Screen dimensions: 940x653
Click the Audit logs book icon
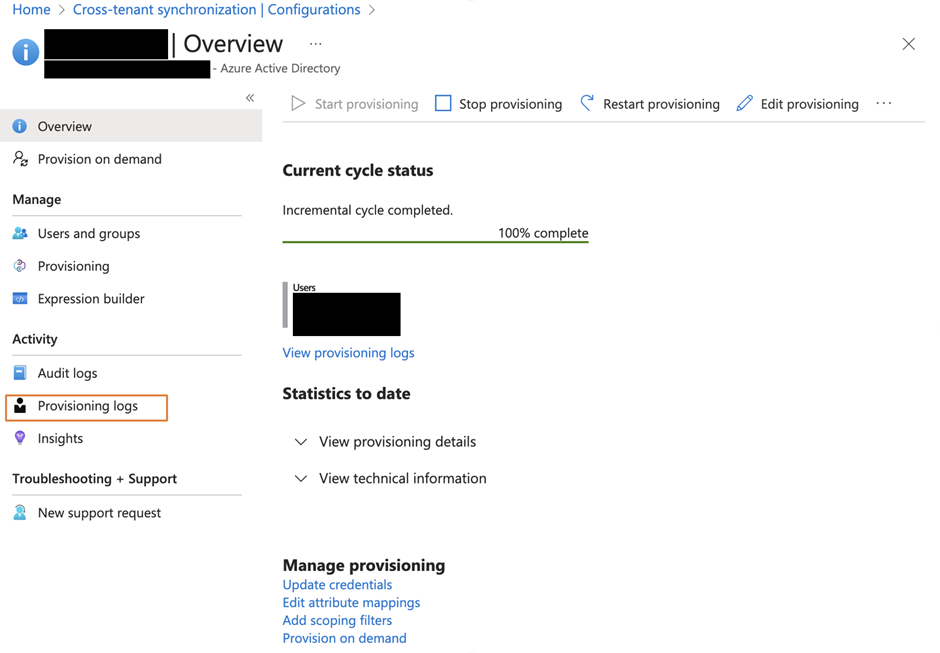click(x=20, y=373)
